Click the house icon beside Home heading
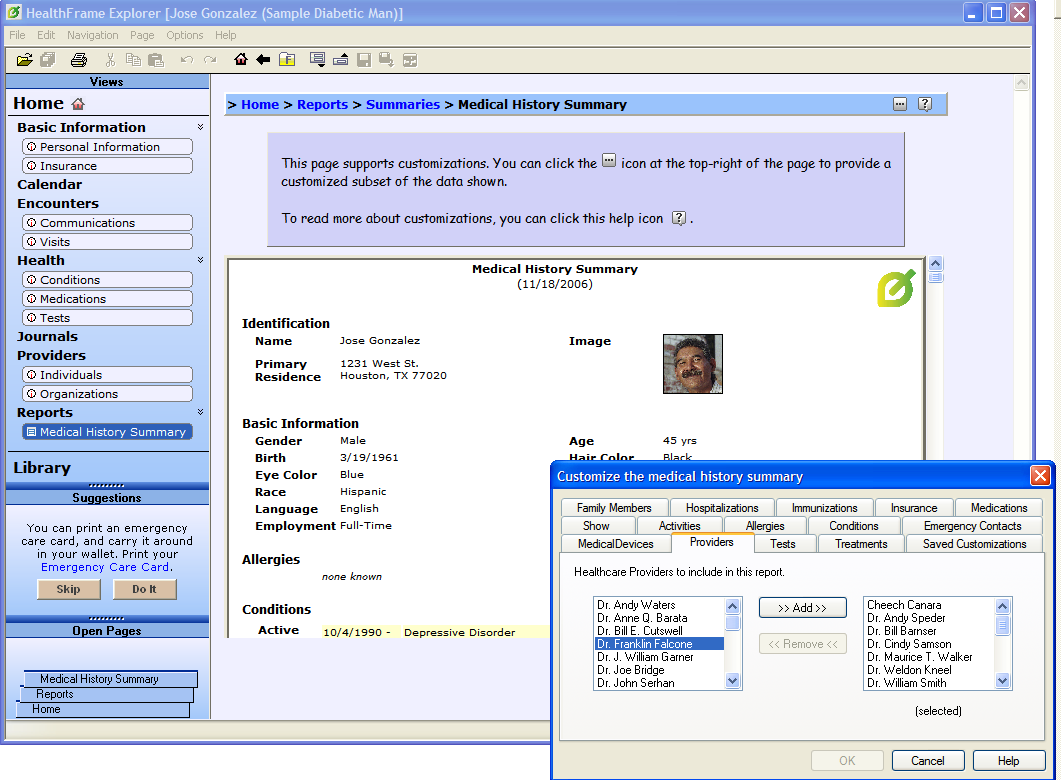This screenshot has width=1061, height=780. (78, 104)
